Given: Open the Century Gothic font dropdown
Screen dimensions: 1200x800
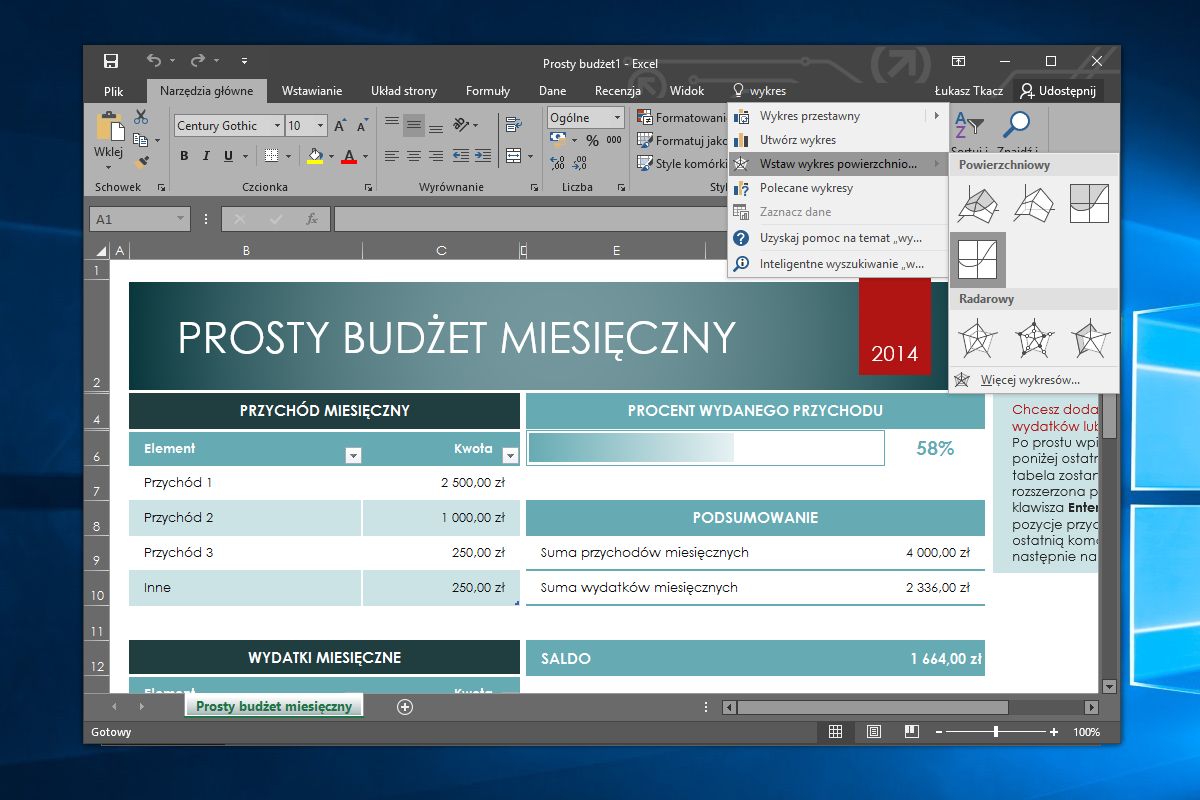Looking at the screenshot, I should pos(277,126).
